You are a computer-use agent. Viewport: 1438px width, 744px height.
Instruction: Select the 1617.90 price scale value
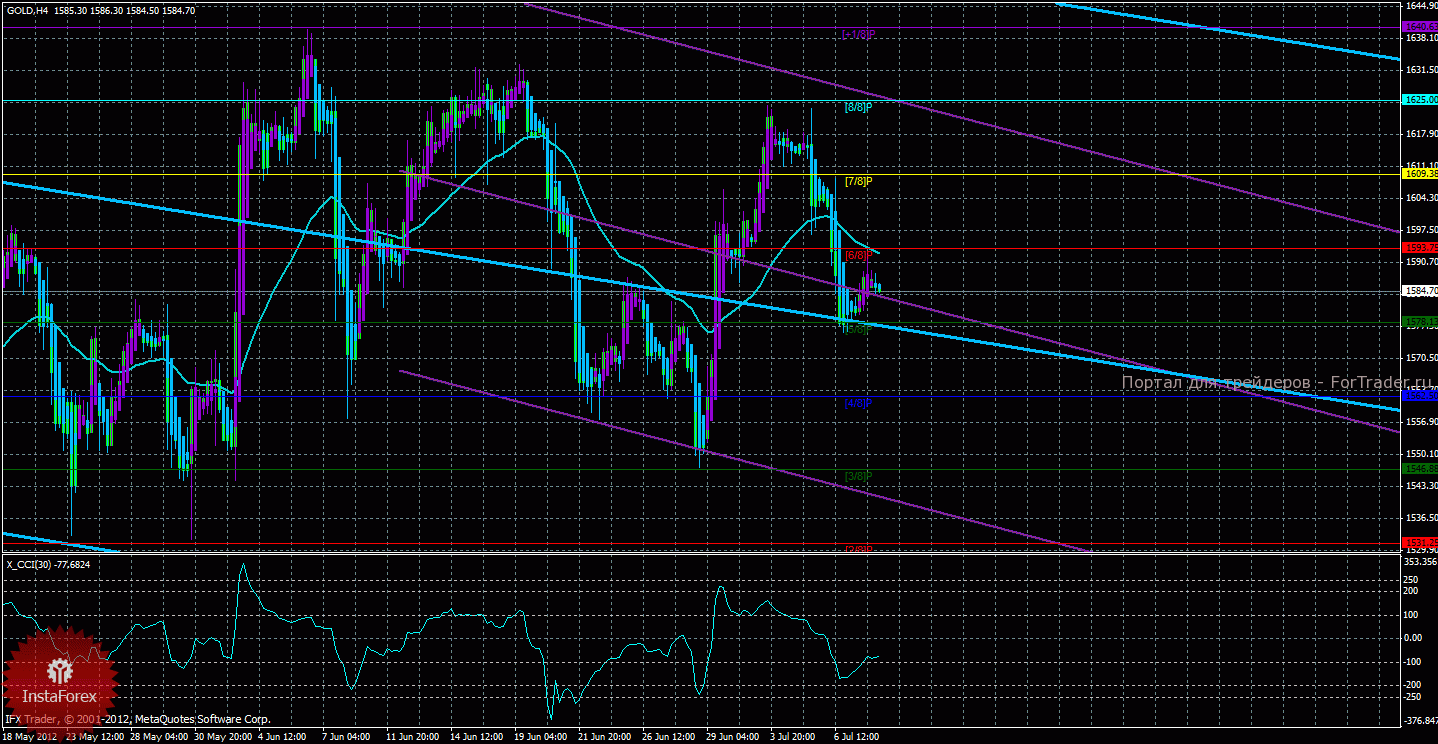(1420, 134)
